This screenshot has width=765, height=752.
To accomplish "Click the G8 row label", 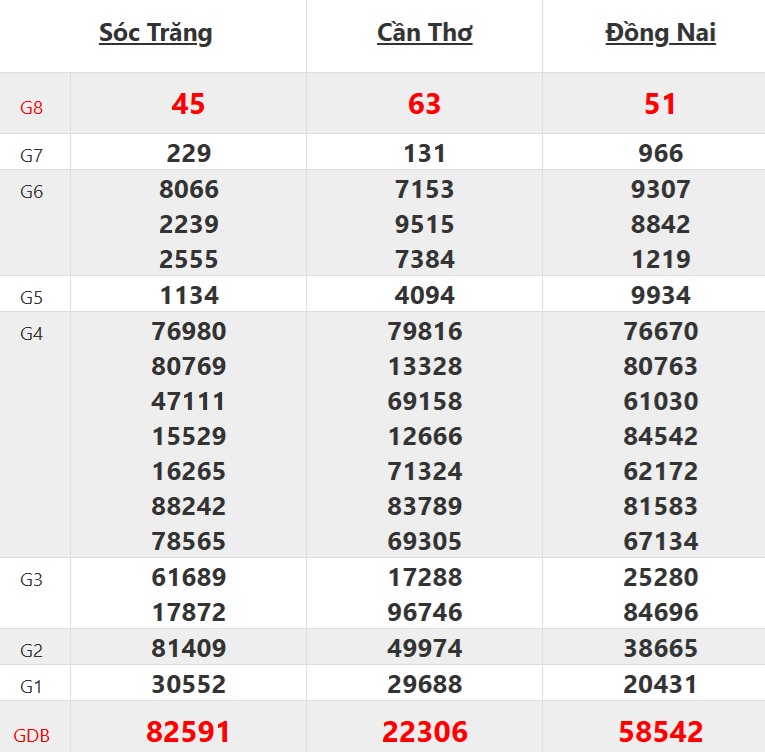I will 32,106.
